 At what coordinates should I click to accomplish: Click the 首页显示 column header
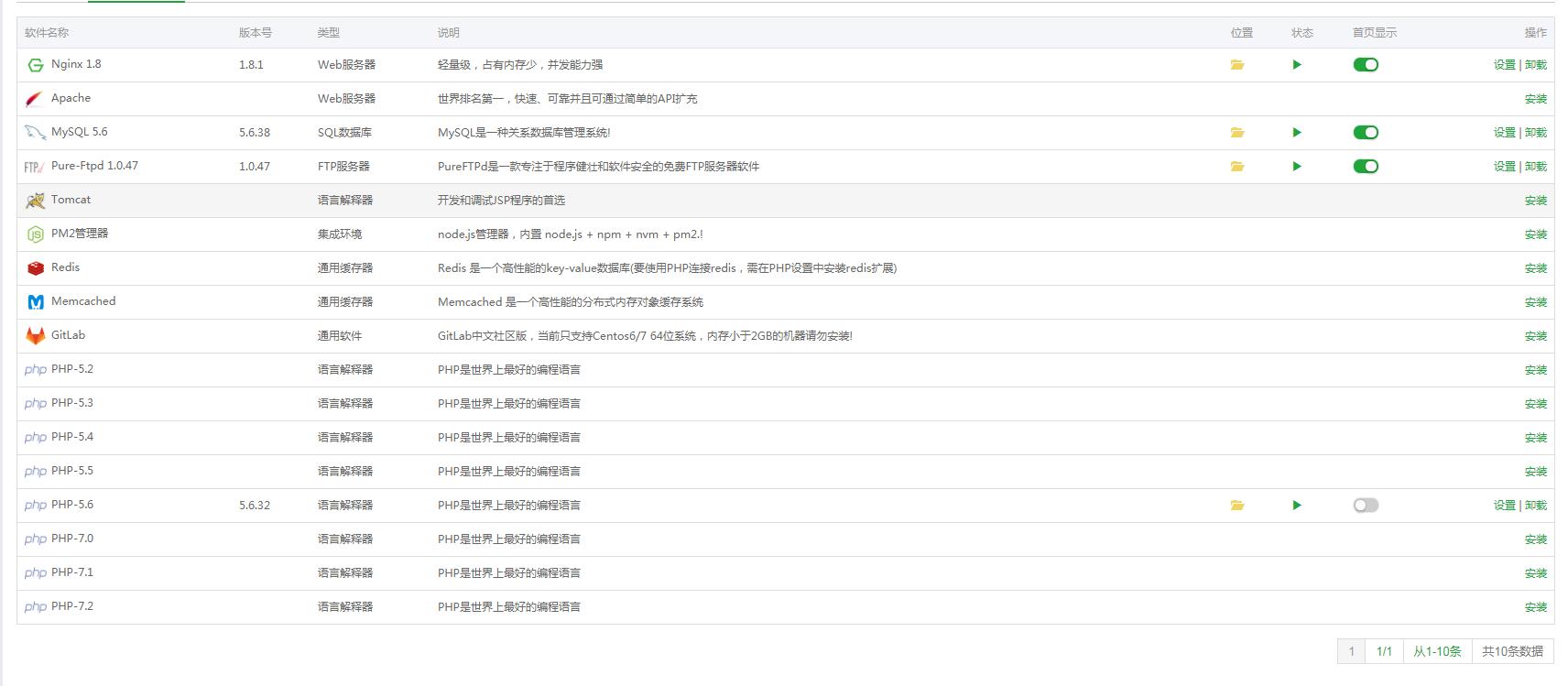pyautogui.click(x=1375, y=33)
